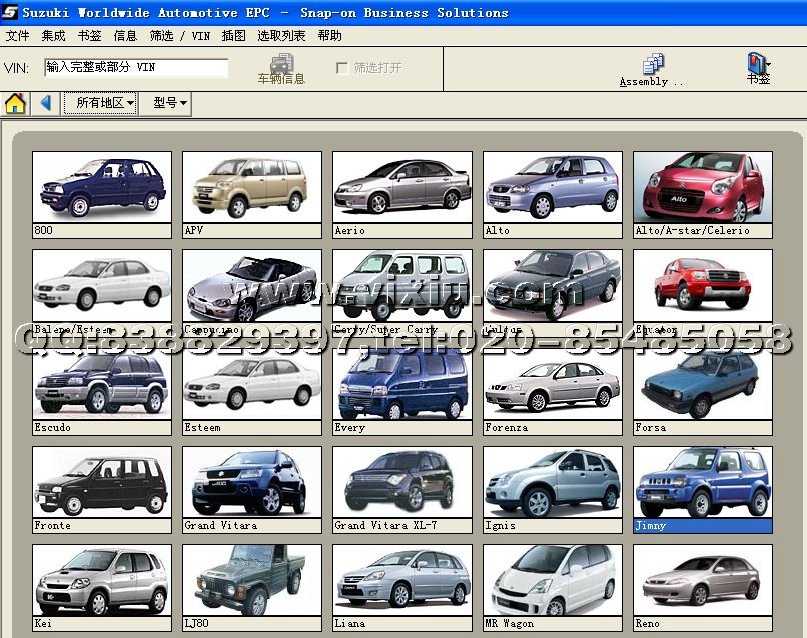Screen dimensions: 807x638
Task: Open the 选取列表 menu
Action: [281, 36]
